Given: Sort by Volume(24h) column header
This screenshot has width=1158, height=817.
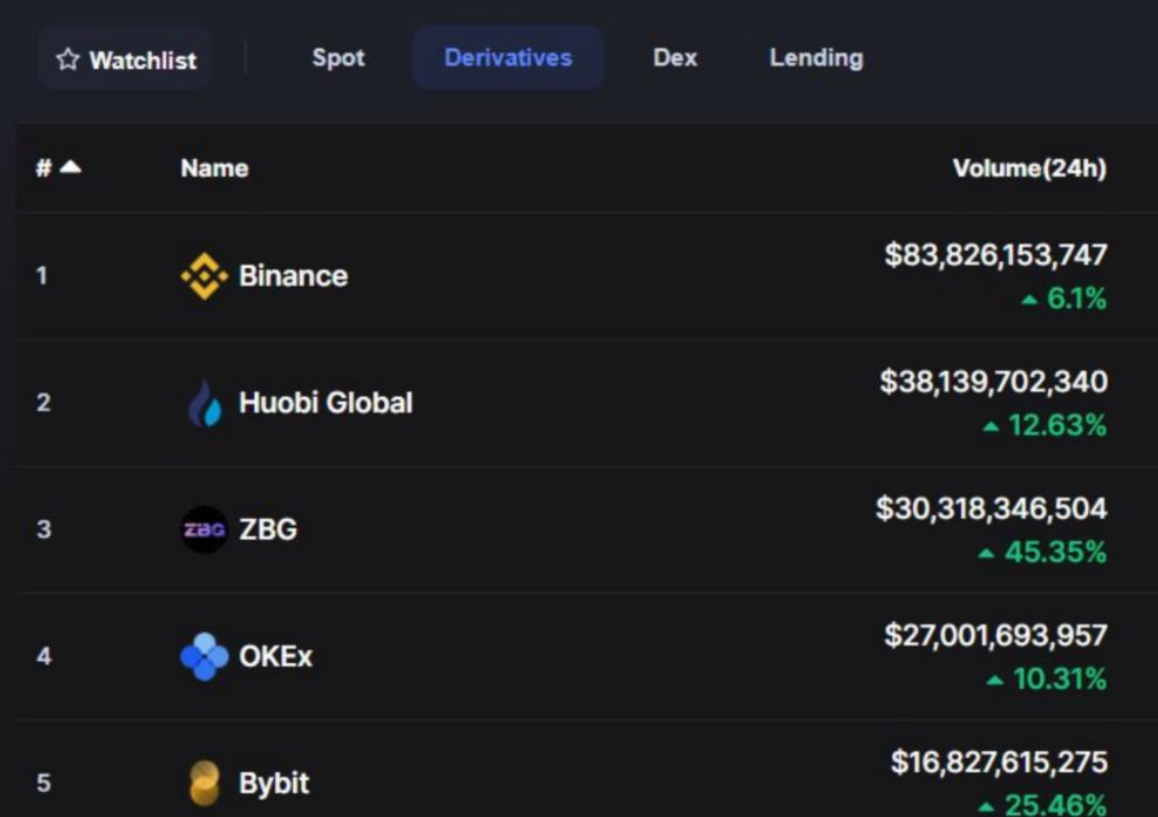Looking at the screenshot, I should (x=1029, y=168).
